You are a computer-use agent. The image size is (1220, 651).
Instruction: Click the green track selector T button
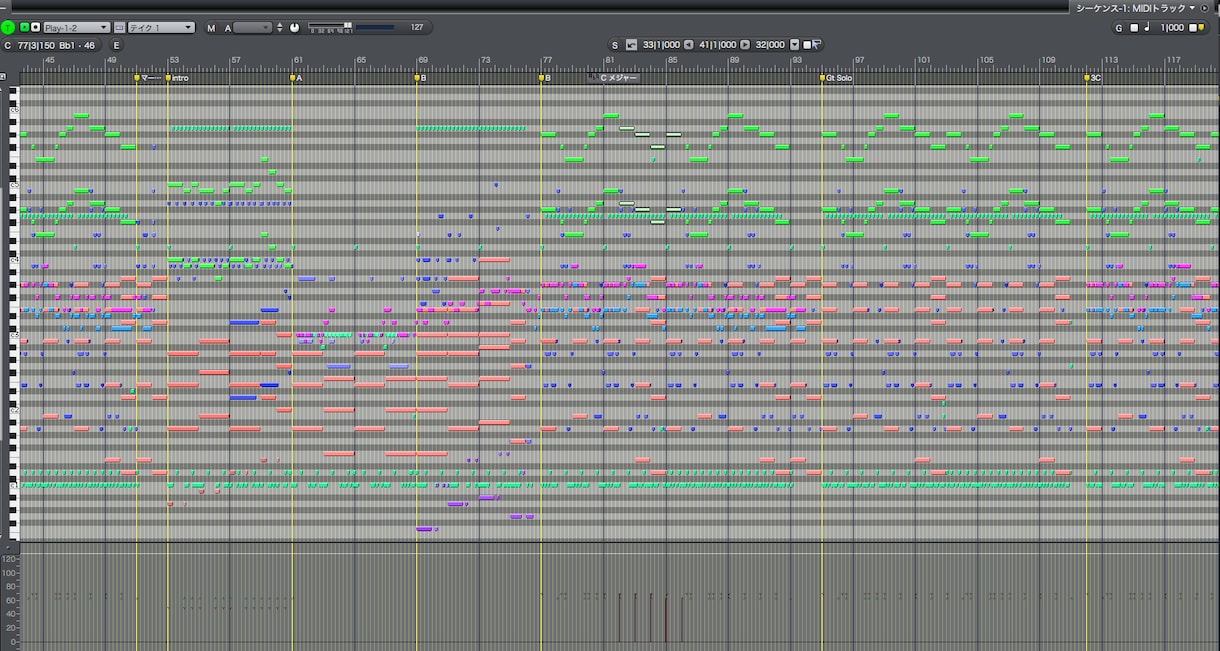coord(8,28)
